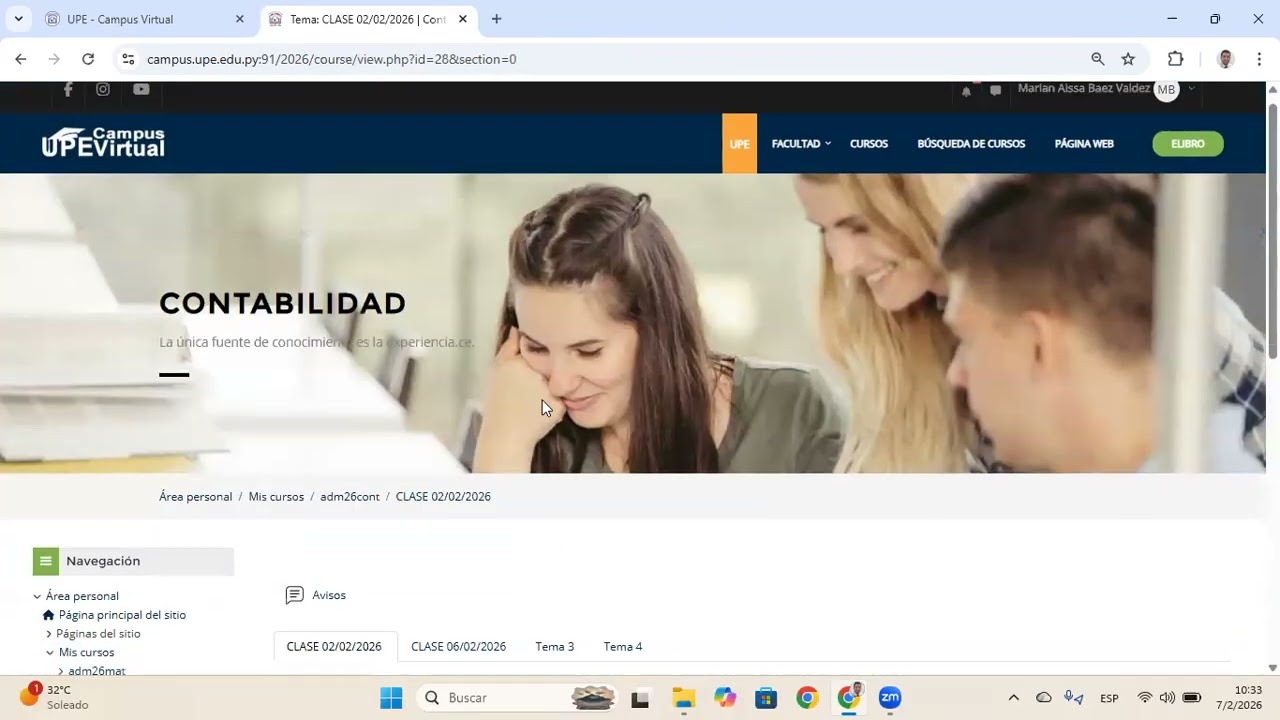Screen dimensions: 1280x720
Task: Open Zoom from the taskbar
Action: click(890, 698)
